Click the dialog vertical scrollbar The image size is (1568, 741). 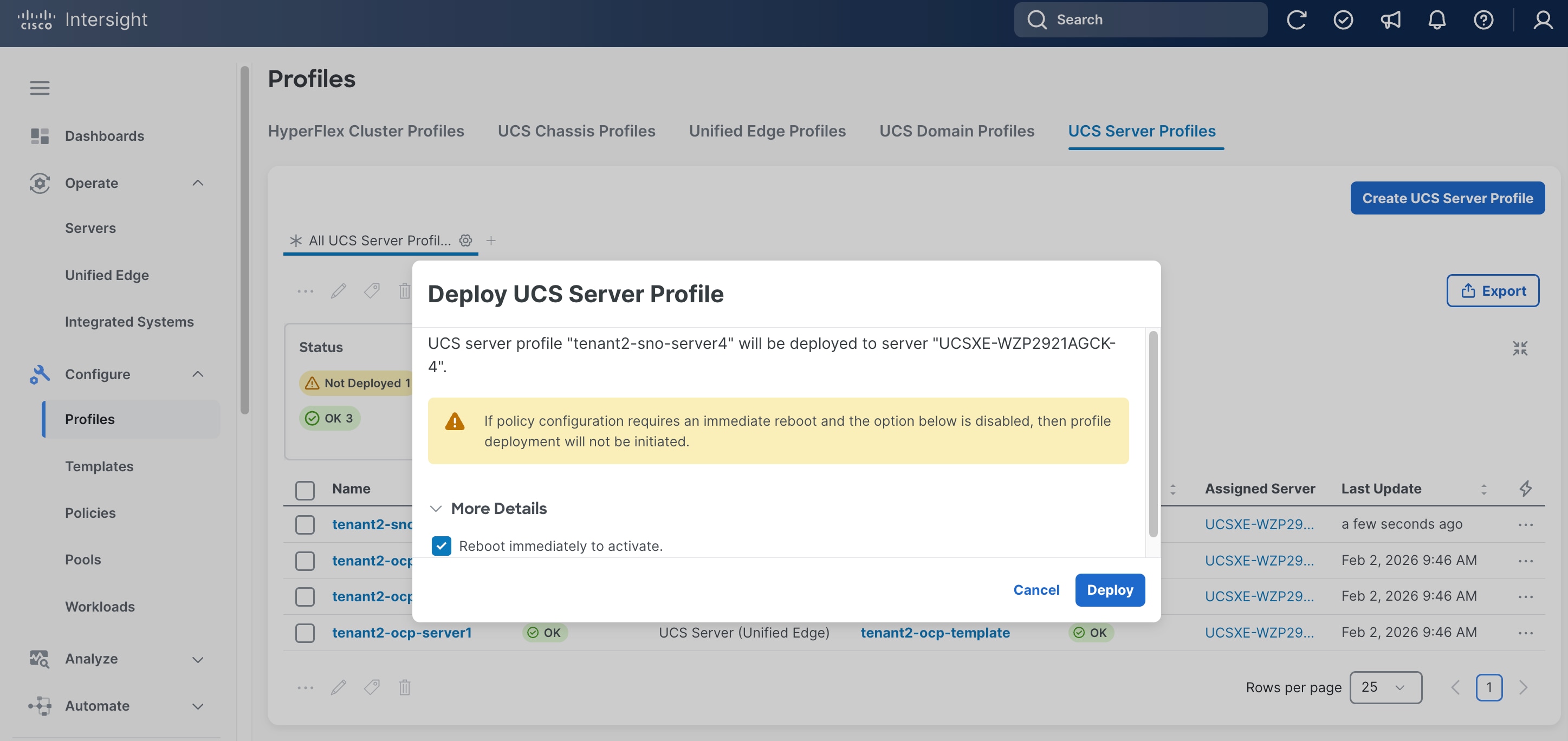(x=1152, y=433)
